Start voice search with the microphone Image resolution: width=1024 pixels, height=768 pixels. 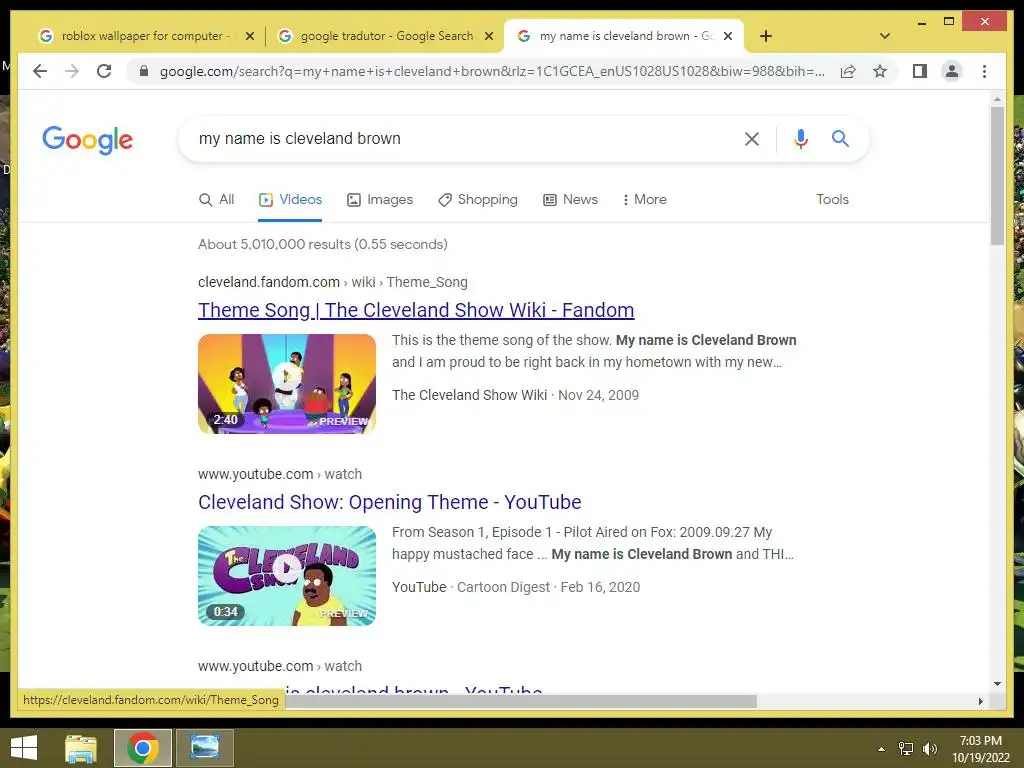(x=801, y=138)
